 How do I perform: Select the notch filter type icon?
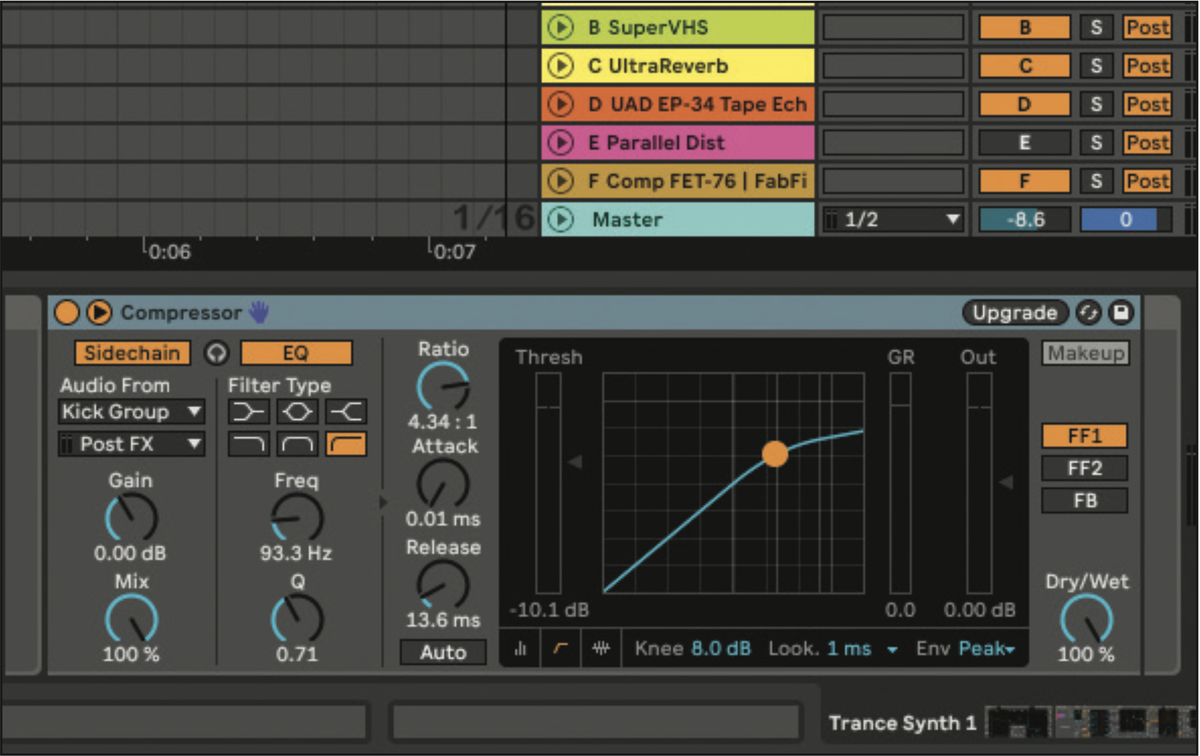pyautogui.click(x=296, y=411)
